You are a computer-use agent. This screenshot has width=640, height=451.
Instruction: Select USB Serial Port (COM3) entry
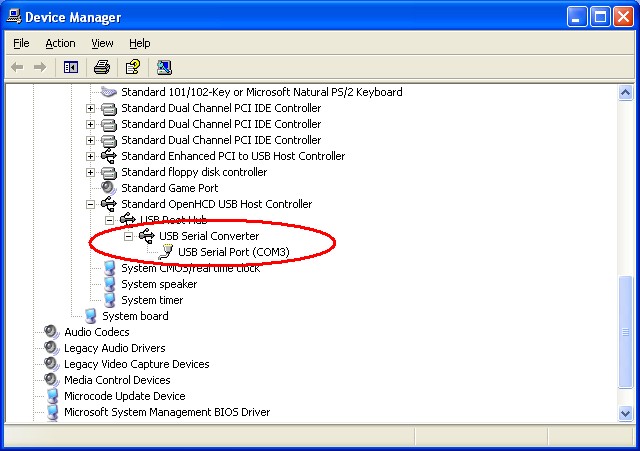[234, 252]
